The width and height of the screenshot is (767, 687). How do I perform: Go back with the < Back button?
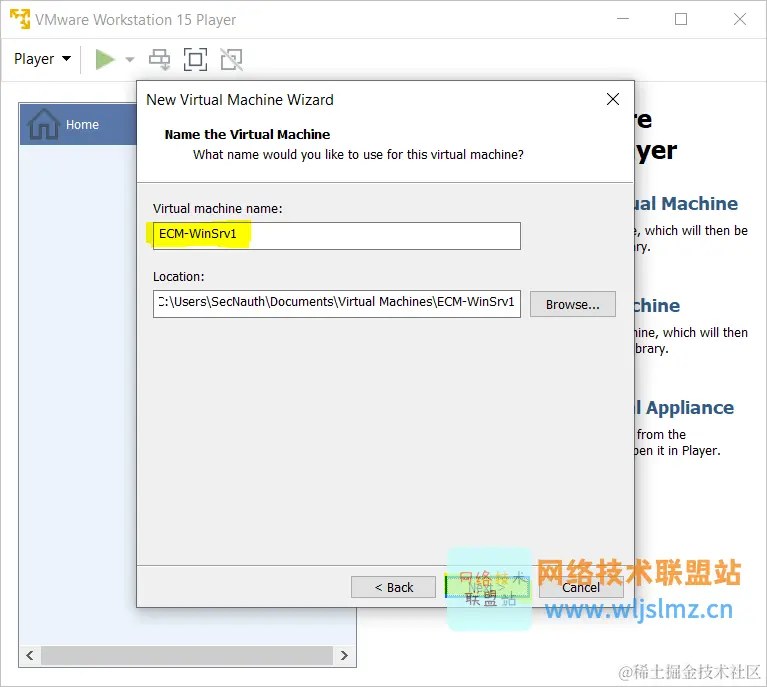(x=393, y=587)
